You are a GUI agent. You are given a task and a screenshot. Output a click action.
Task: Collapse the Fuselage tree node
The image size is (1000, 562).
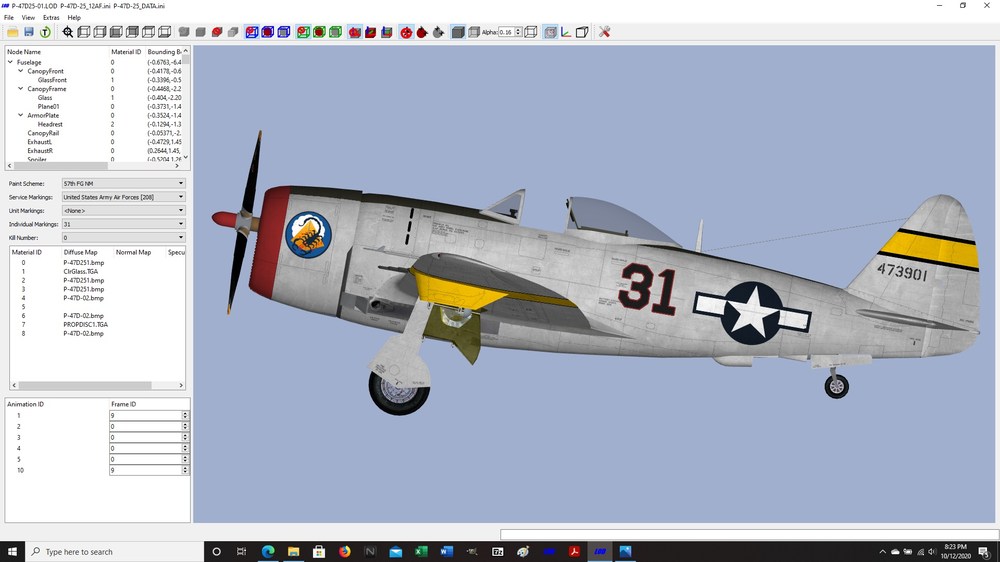[x=10, y=63]
